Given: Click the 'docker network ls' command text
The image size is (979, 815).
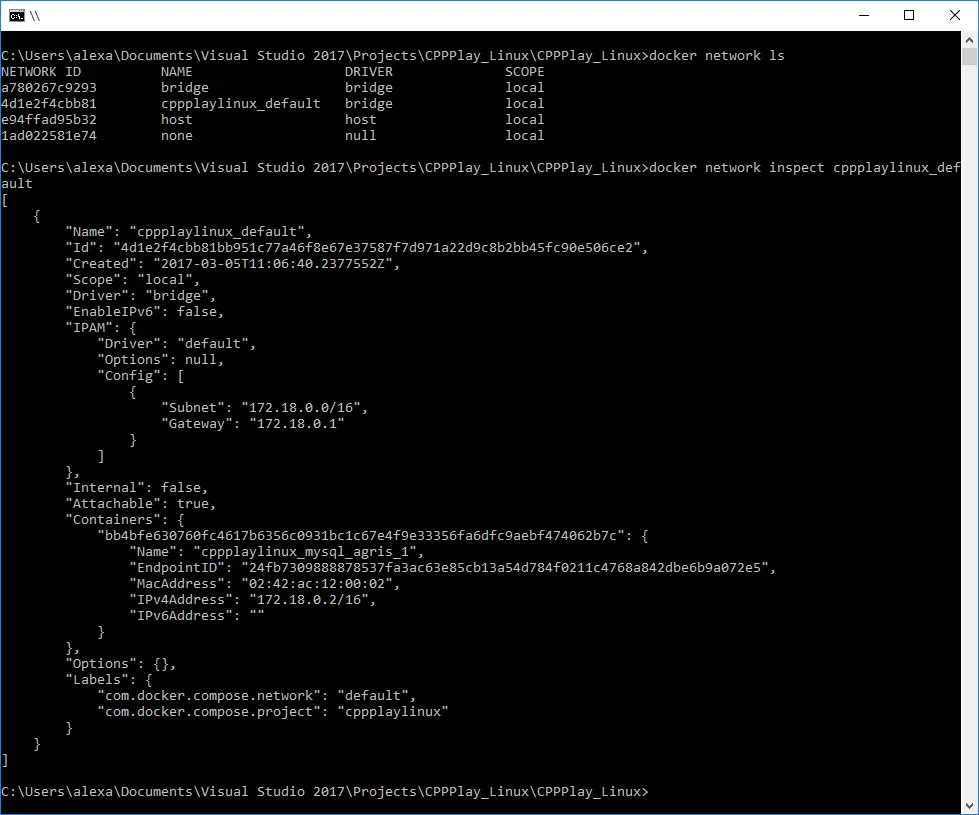Looking at the screenshot, I should click(x=716, y=56).
